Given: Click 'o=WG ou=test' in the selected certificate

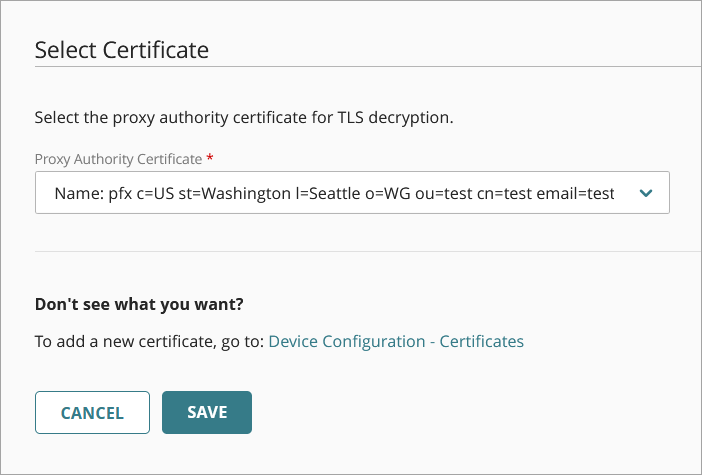Looking at the screenshot, I should (422, 193).
